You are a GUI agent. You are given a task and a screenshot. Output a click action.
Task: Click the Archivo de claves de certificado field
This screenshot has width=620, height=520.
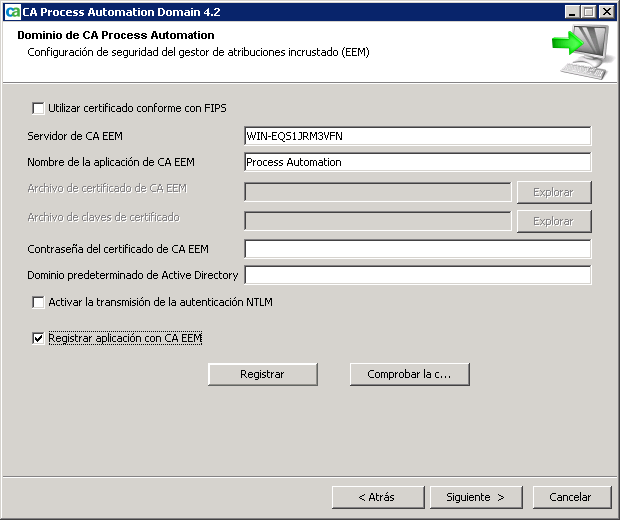377,221
